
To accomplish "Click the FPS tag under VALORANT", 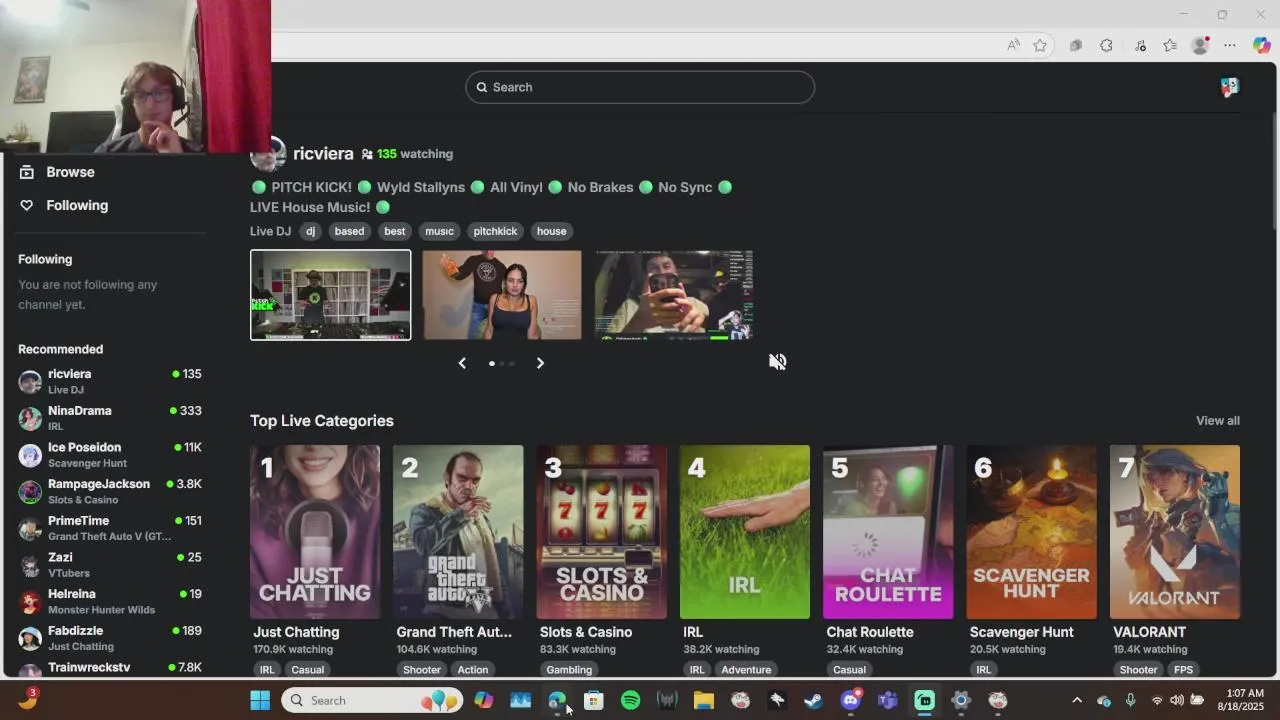I will (1183, 670).
